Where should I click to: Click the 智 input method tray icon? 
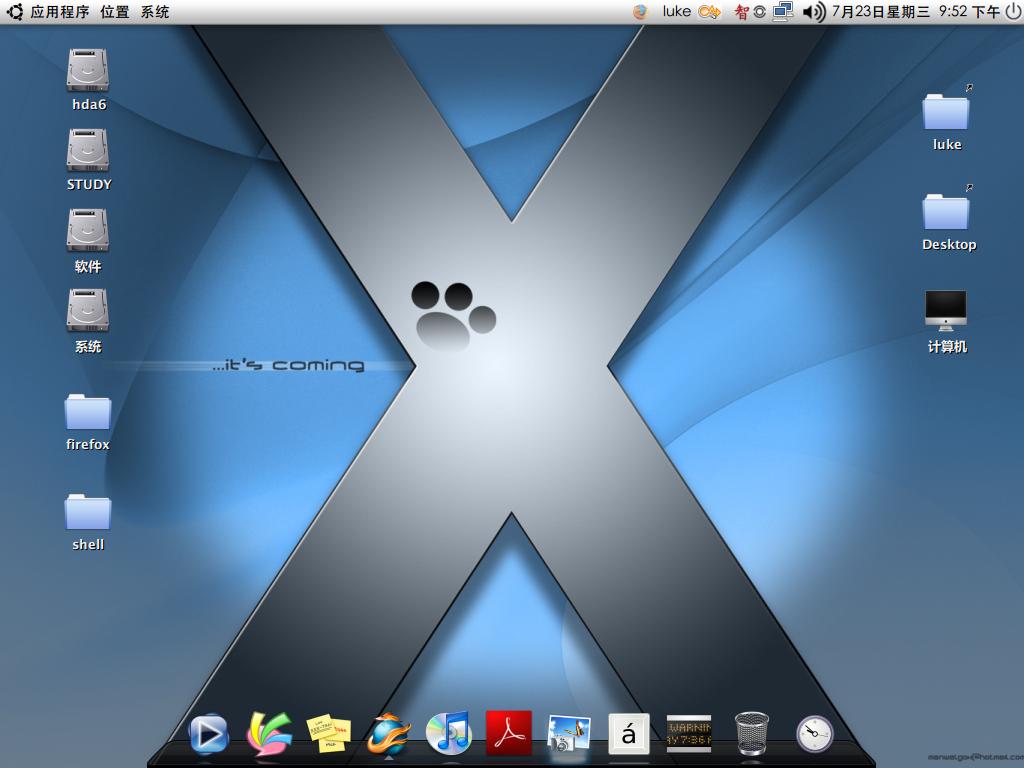coord(741,12)
